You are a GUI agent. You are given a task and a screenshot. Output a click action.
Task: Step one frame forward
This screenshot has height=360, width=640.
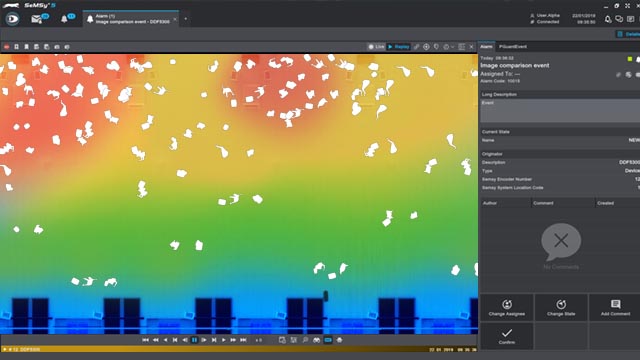tap(204, 340)
